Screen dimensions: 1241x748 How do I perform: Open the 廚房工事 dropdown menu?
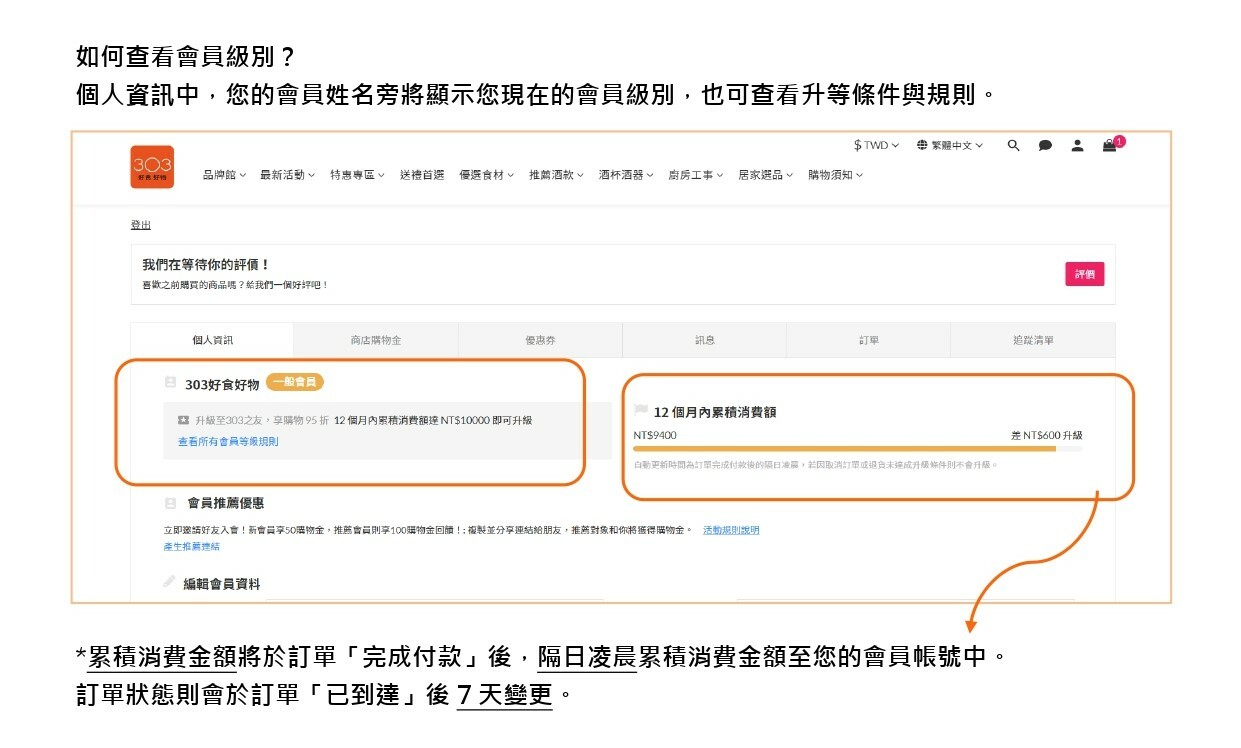(x=695, y=175)
